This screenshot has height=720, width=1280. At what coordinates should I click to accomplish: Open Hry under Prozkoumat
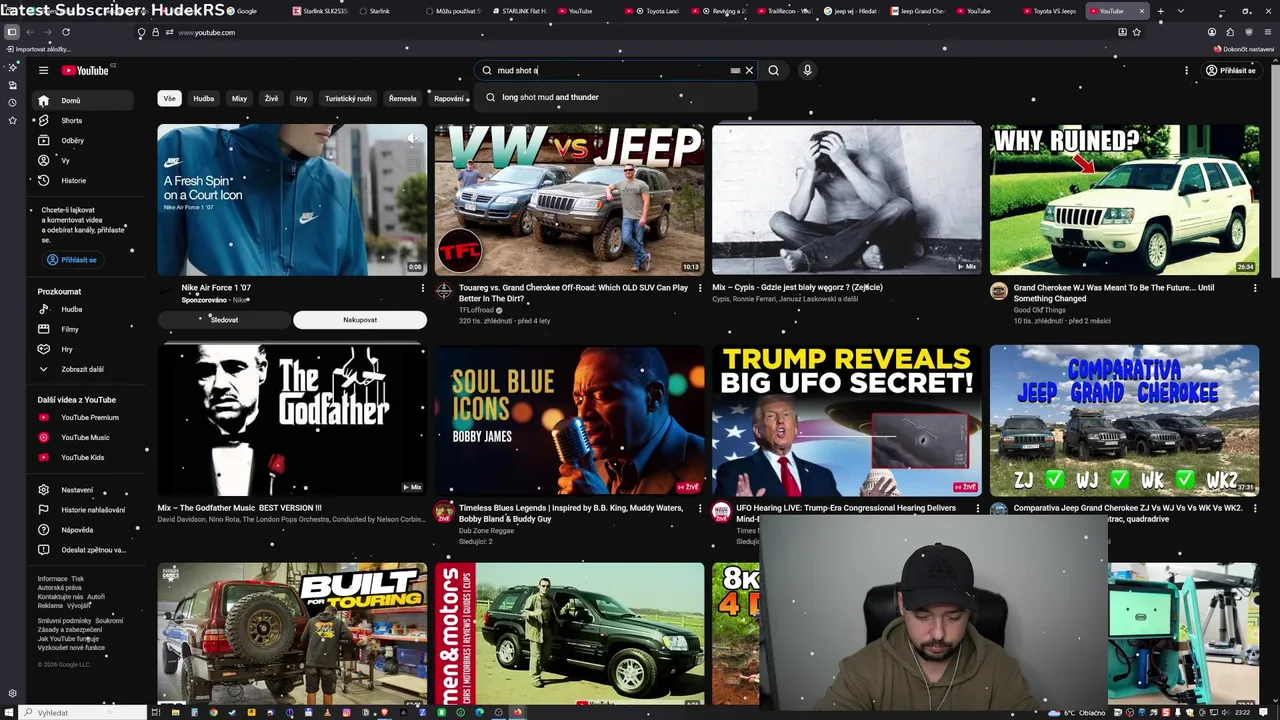click(x=84, y=349)
